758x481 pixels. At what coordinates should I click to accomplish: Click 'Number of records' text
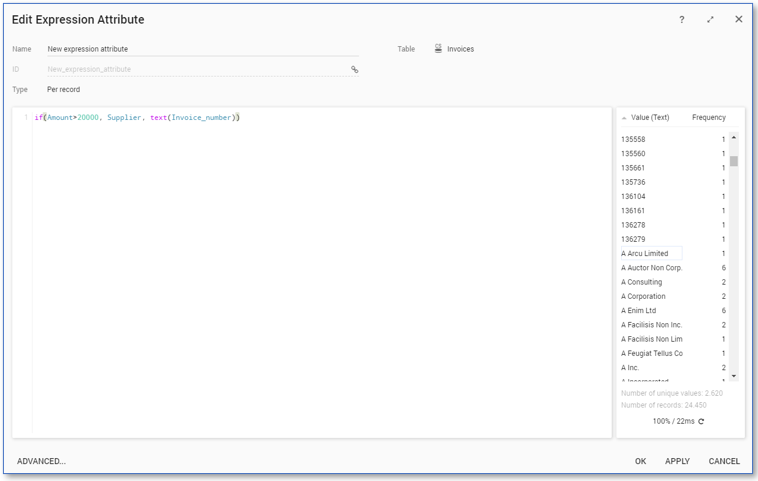tap(664, 405)
